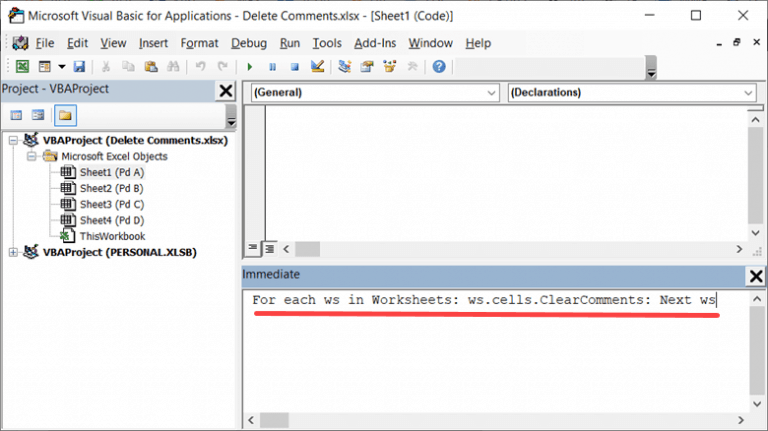Viewport: 768px width, 431px height.
Task: Click the View Code icon in Project pane
Action: 16,115
